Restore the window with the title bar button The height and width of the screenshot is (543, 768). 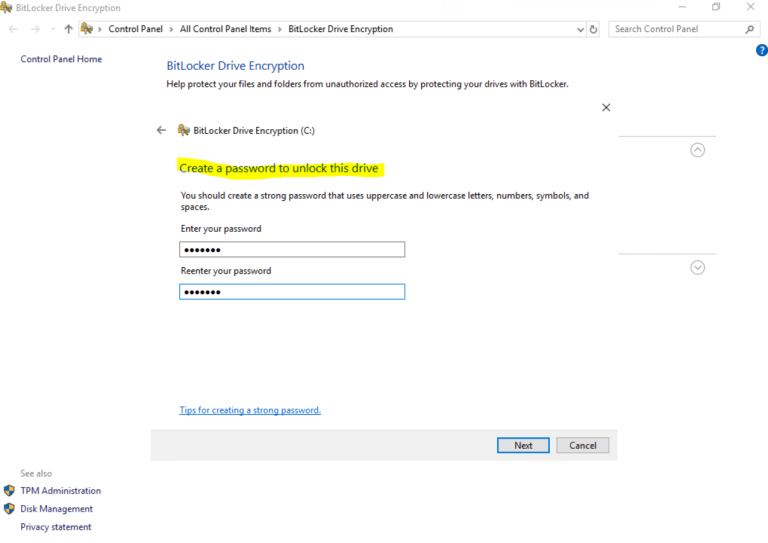click(x=716, y=7)
